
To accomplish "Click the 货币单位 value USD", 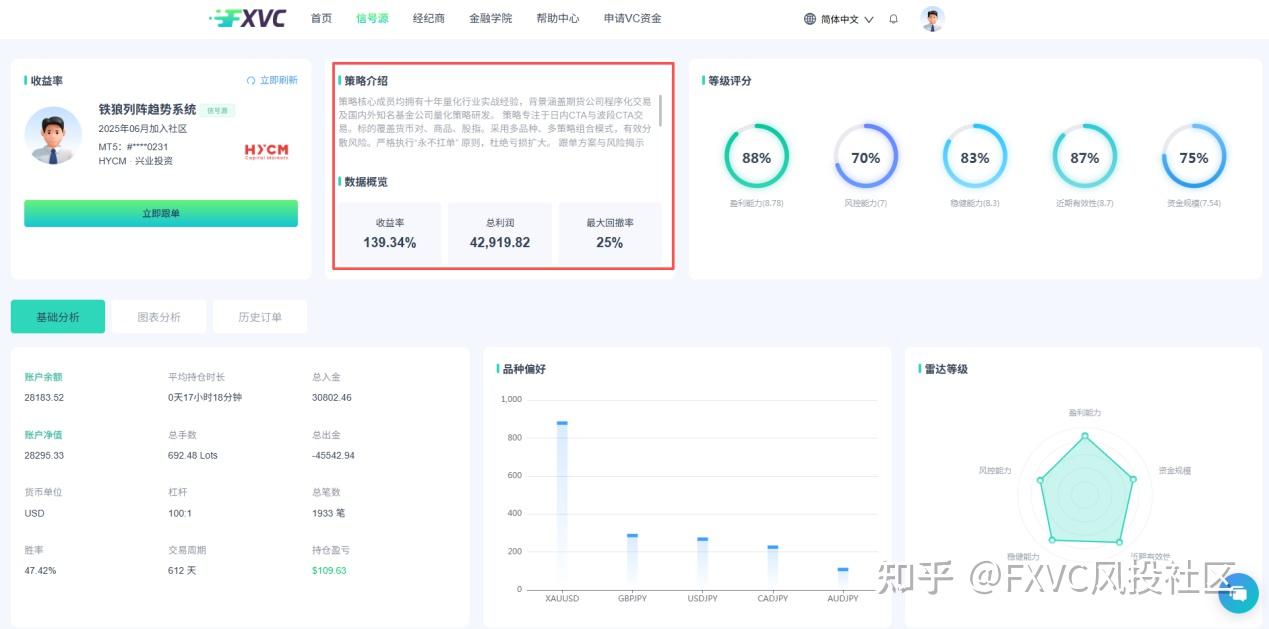I will (34, 513).
